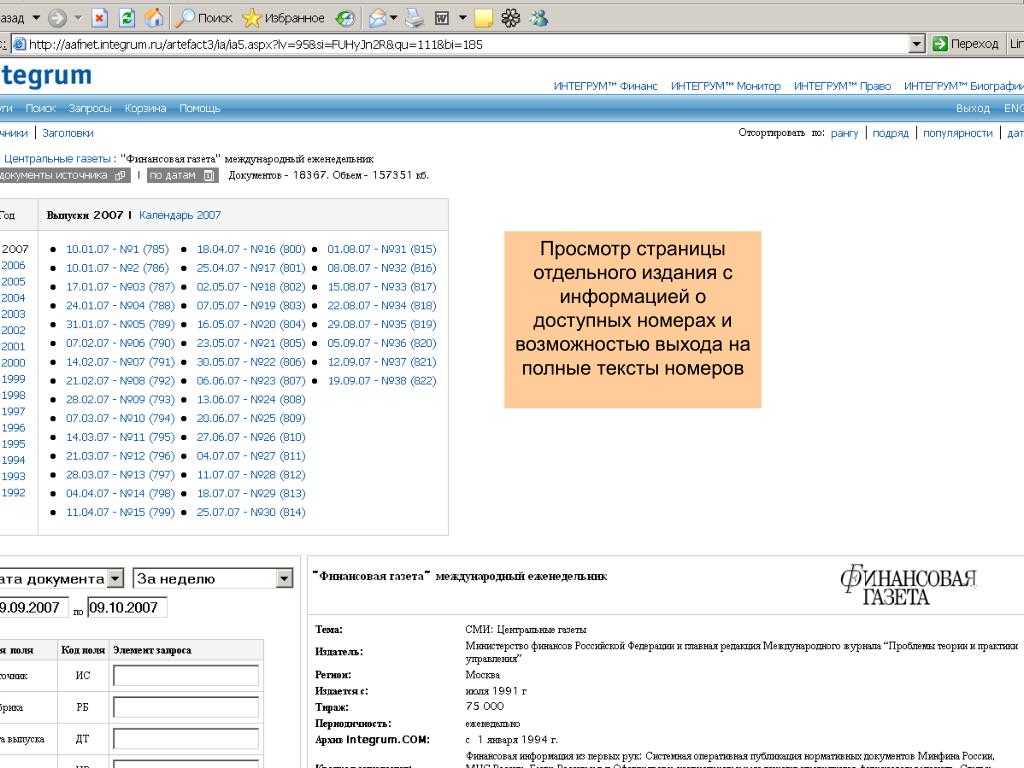
Task: Expand the address bar URL dropdown
Action: [x=917, y=44]
